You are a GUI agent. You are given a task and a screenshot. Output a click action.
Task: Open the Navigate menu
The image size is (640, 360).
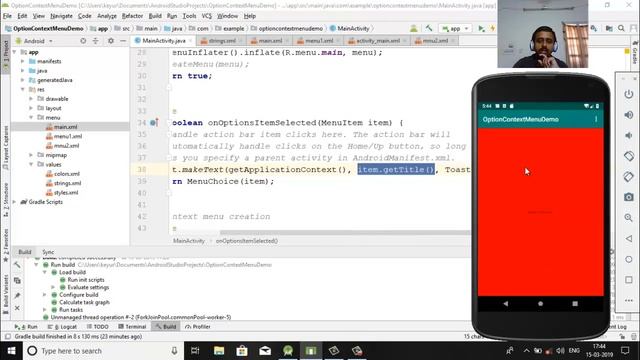click(61, 16)
